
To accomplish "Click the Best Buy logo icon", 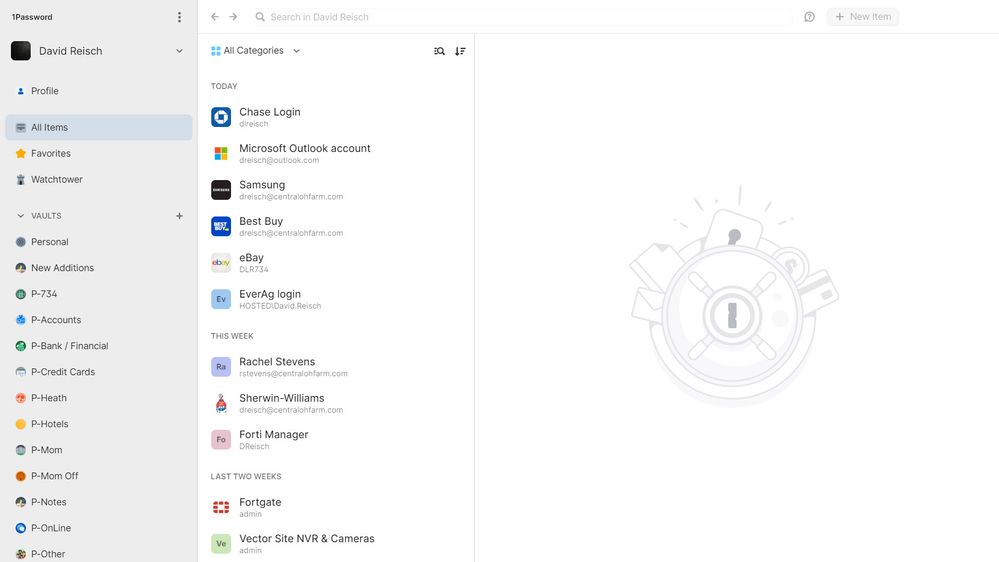I will point(221,226).
